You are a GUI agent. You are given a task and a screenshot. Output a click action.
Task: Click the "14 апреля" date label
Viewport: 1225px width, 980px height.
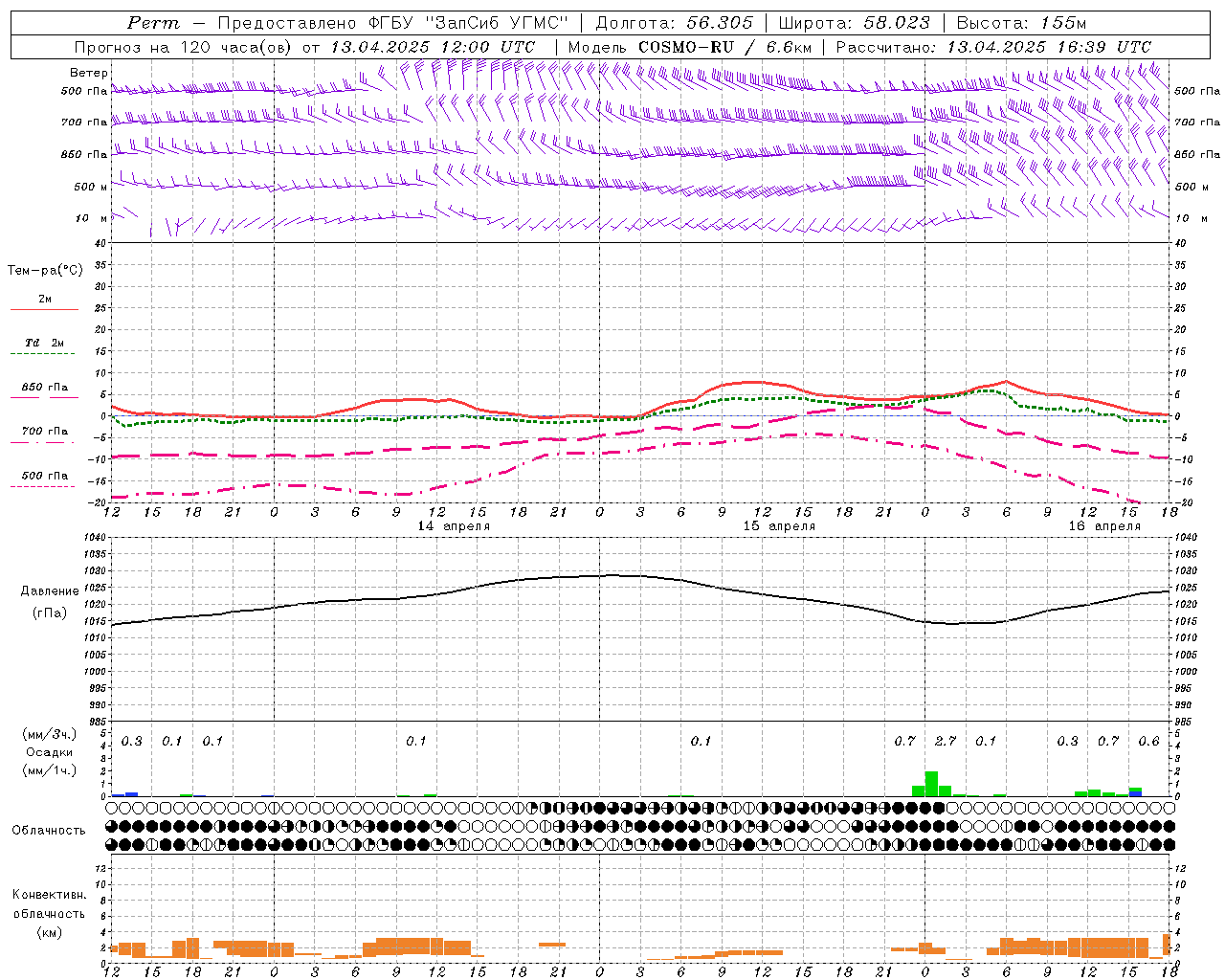454,526
